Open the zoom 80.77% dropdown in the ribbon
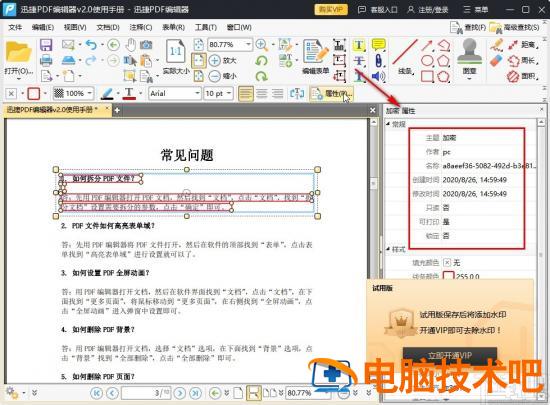The height and width of the screenshot is (405, 550). (248, 45)
